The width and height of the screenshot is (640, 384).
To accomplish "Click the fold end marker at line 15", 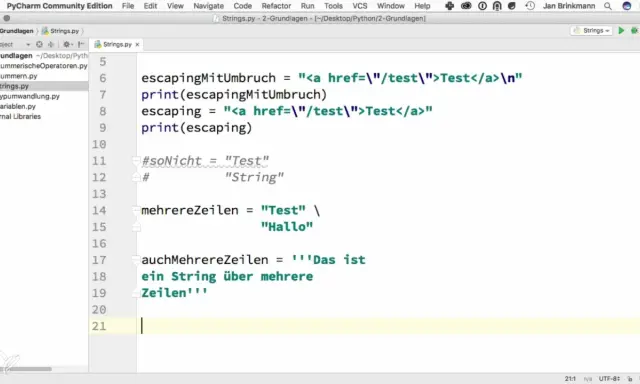I will (x=136, y=227).
